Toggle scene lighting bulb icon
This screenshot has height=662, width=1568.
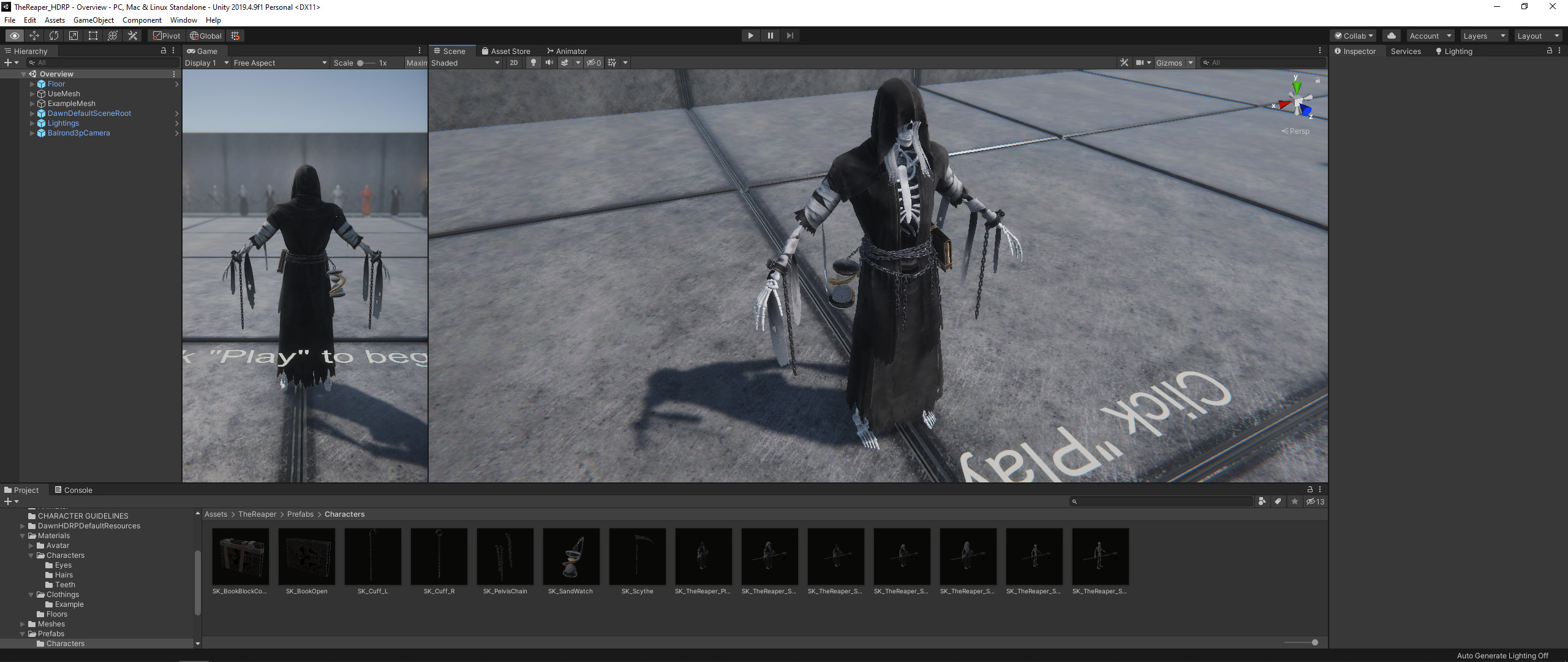coord(533,63)
